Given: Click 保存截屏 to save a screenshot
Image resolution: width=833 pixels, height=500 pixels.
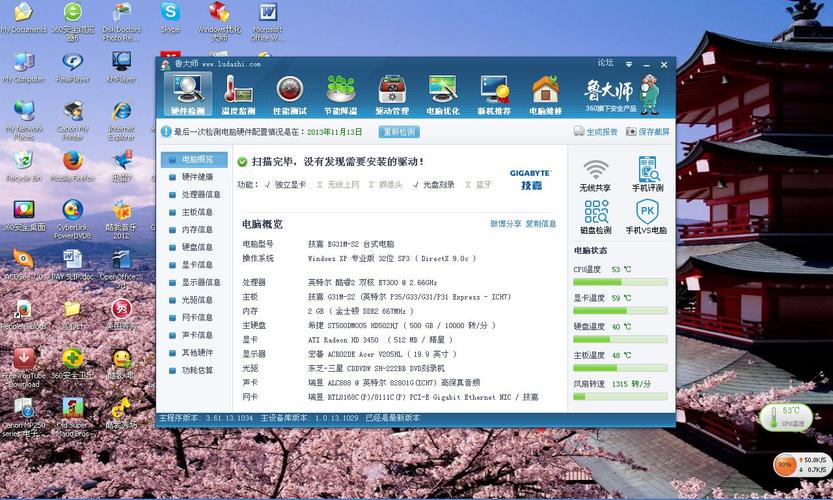Looking at the screenshot, I should click(648, 131).
